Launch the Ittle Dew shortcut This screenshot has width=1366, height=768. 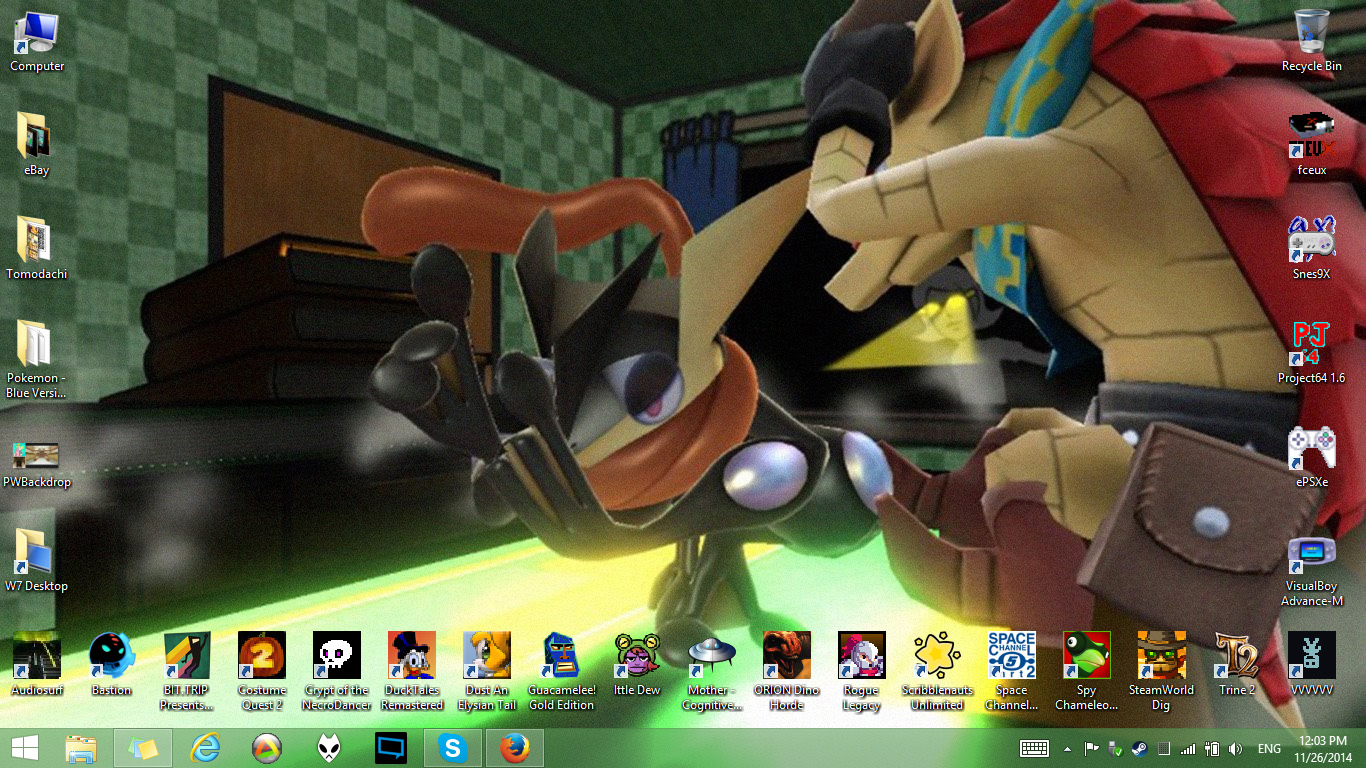(x=637, y=664)
